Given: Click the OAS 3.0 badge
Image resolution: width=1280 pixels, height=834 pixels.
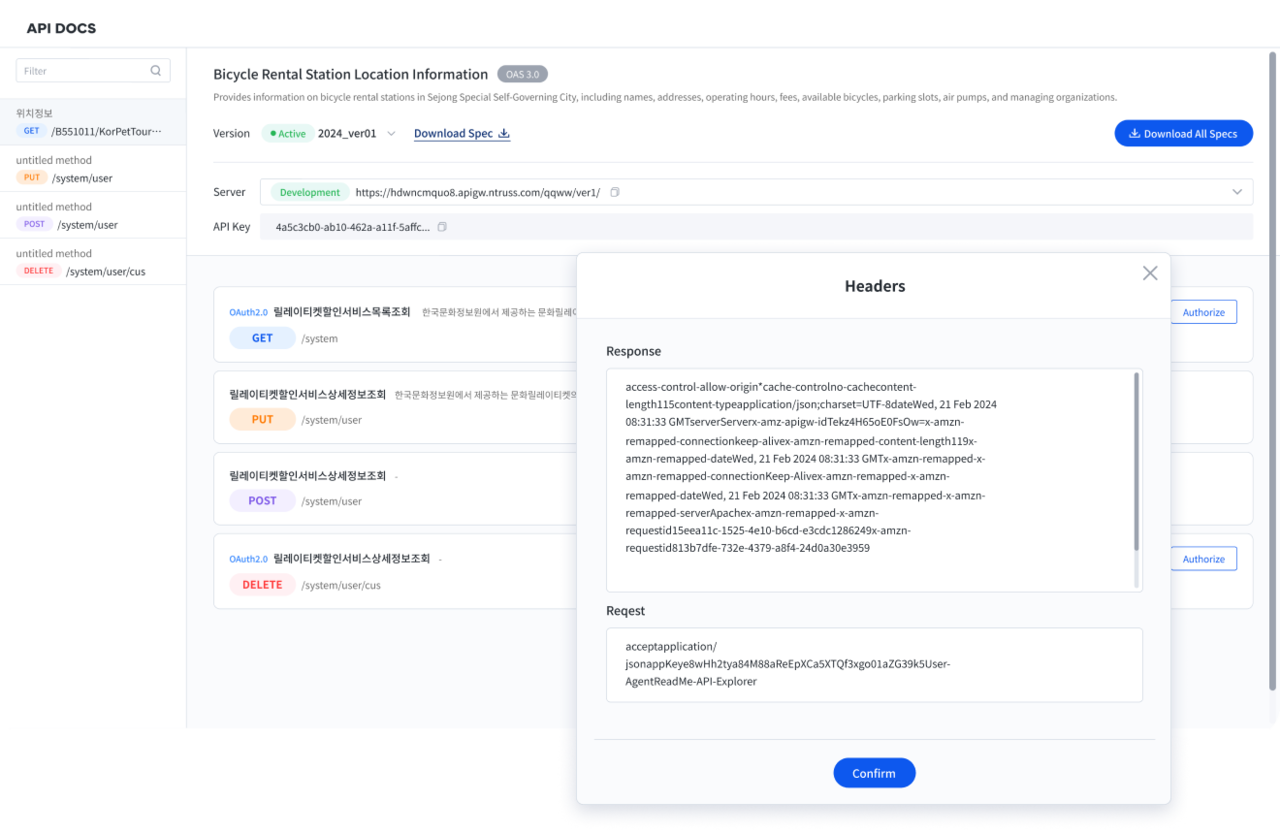Looking at the screenshot, I should (522, 74).
